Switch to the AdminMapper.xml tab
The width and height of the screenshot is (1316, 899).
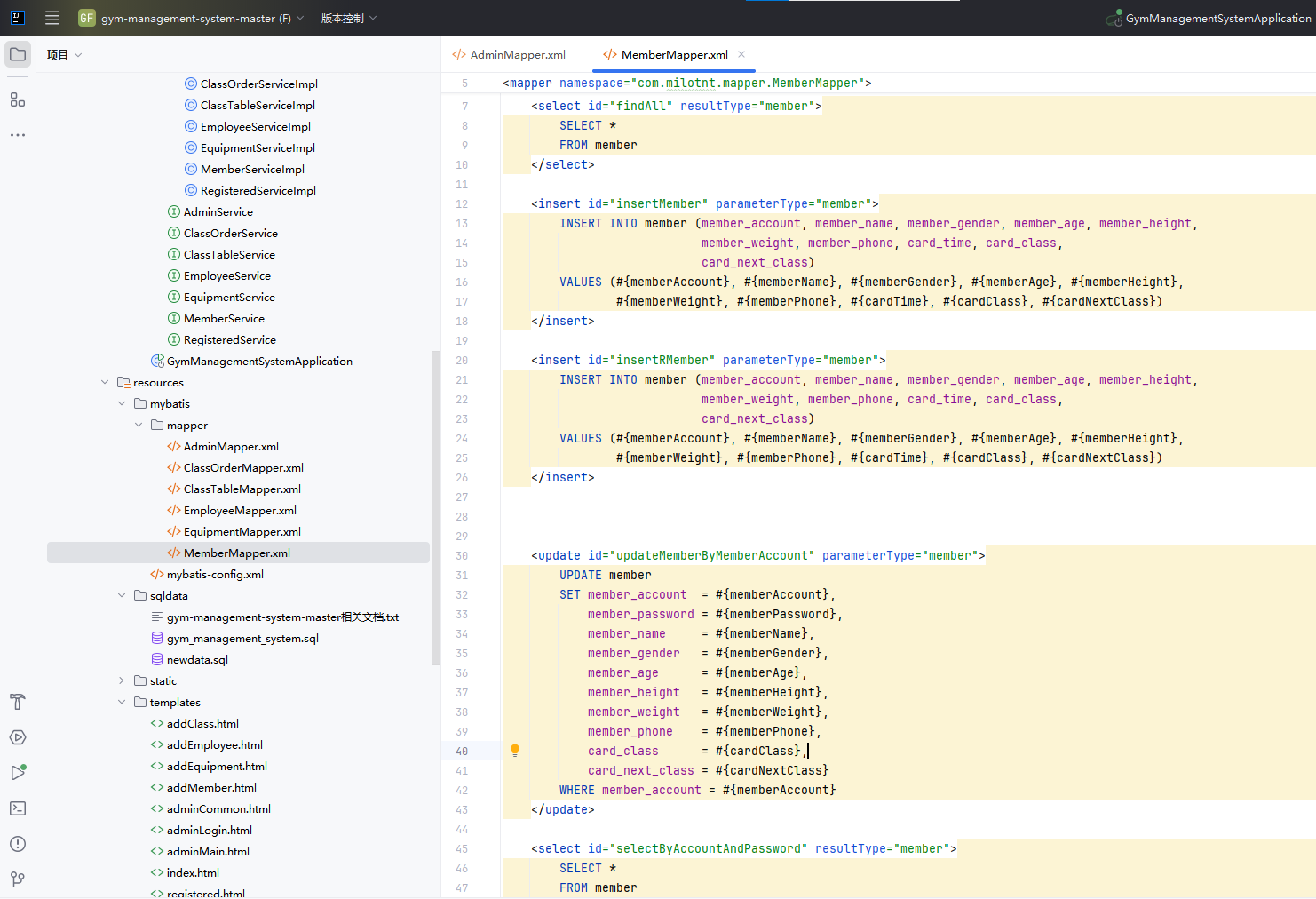coord(517,55)
